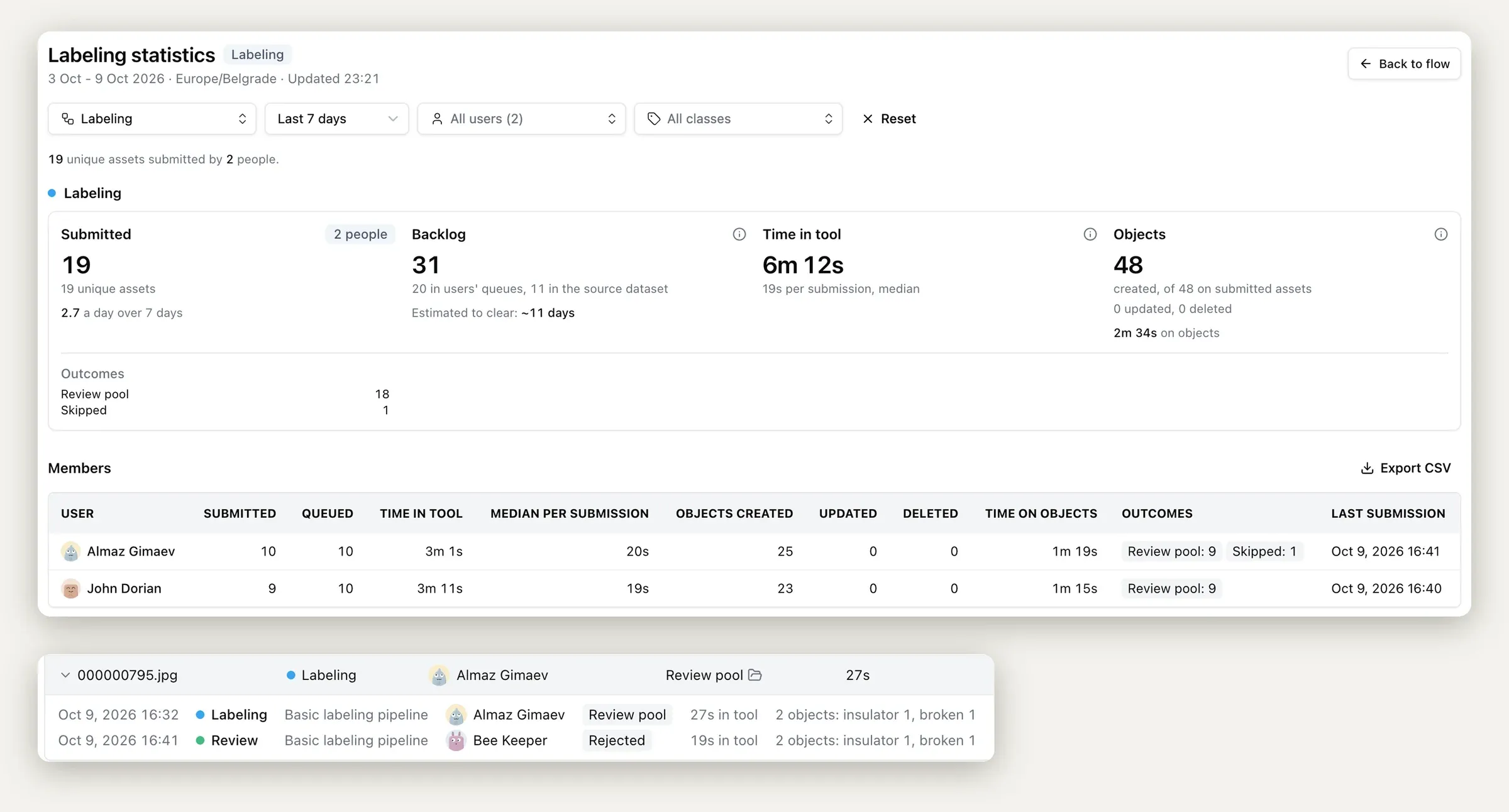Click the Skipped outcome row

tap(225, 410)
